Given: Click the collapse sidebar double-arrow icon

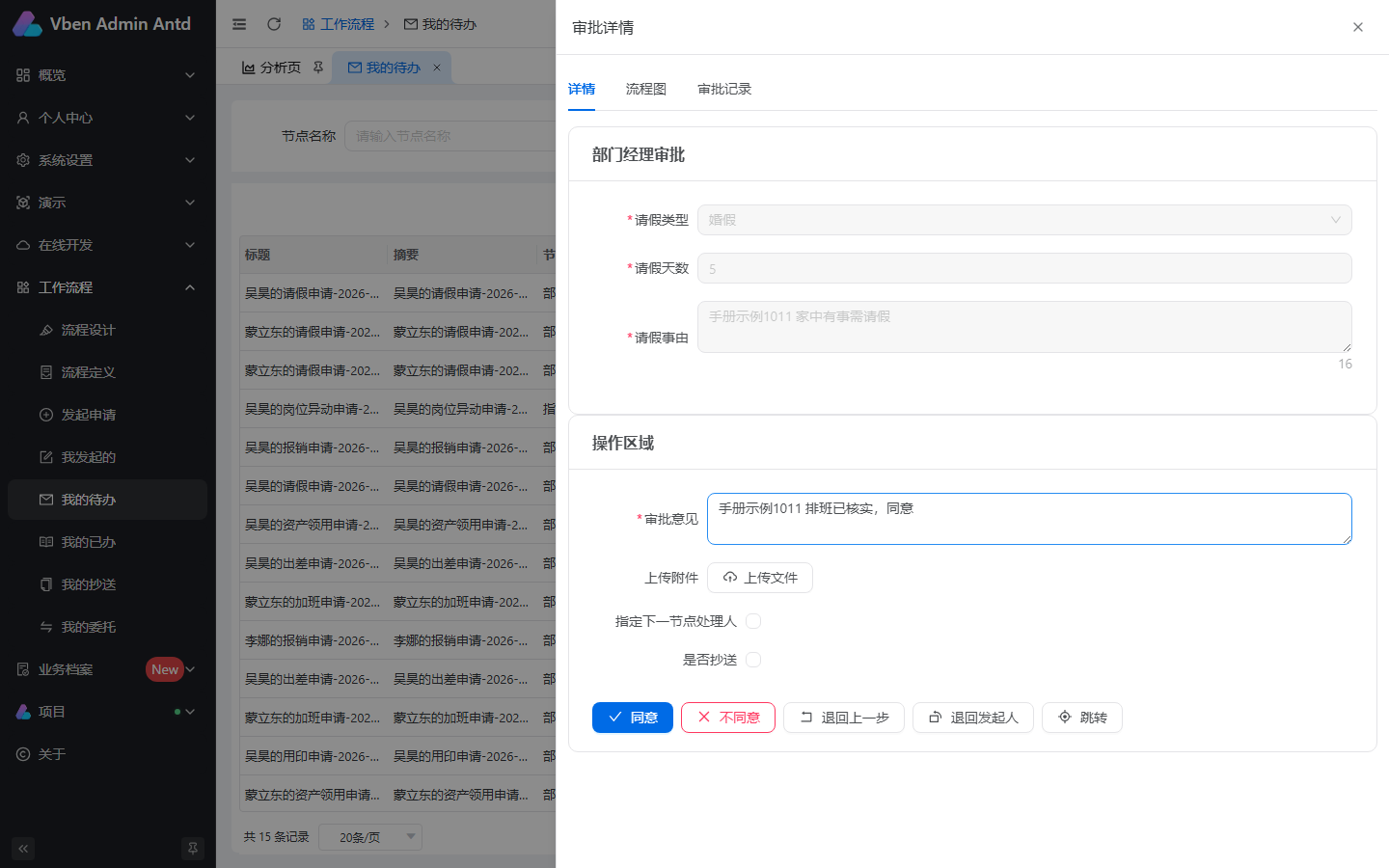Looking at the screenshot, I should point(23,849).
